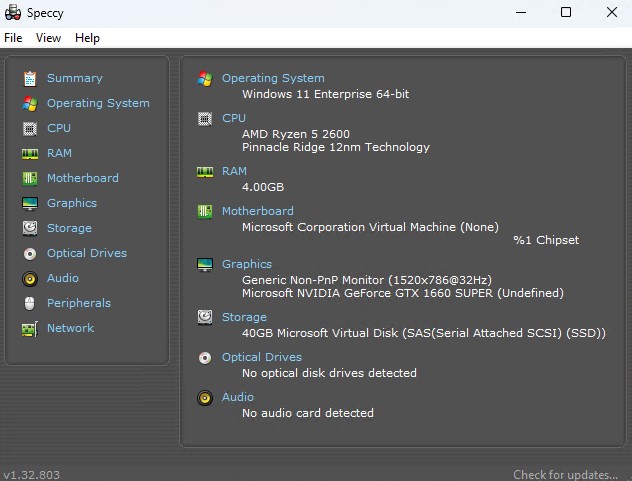Click the Operating System heading link in summary
The image size is (632, 481).
point(273,78)
